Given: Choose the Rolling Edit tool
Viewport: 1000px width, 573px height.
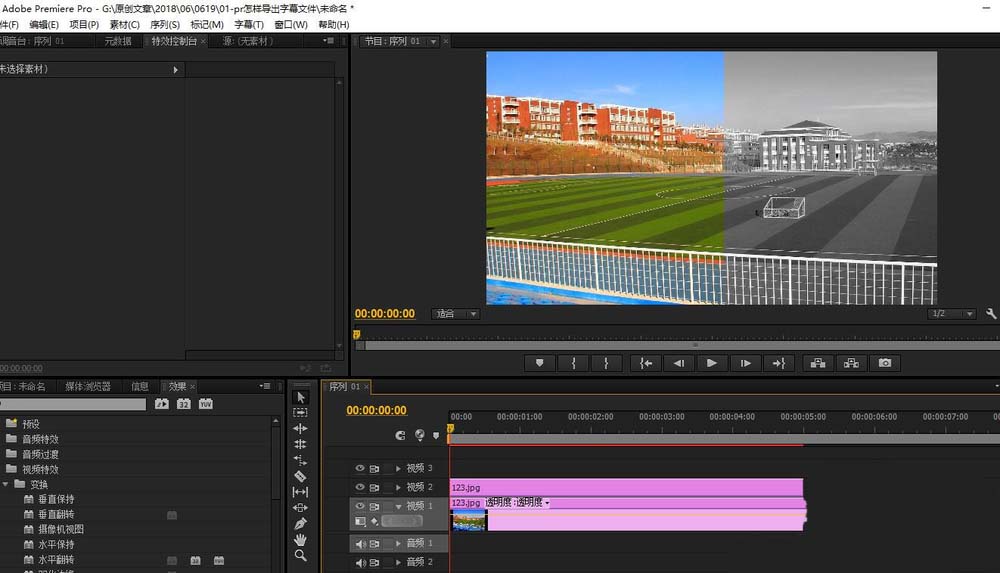Looking at the screenshot, I should [x=300, y=444].
